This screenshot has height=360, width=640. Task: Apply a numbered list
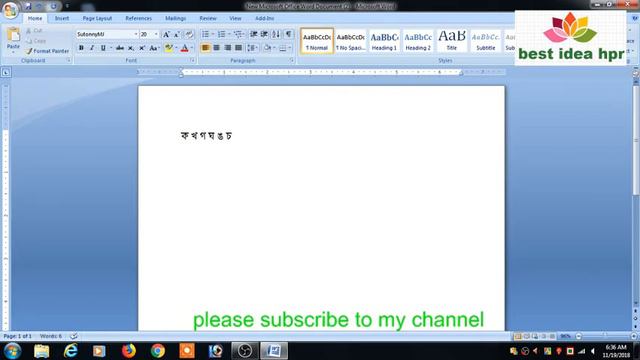(222, 34)
